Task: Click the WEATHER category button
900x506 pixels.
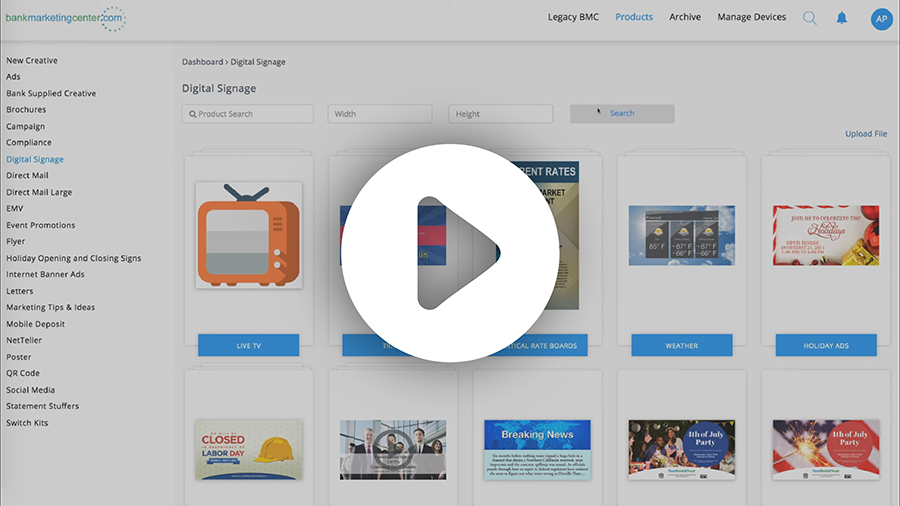Action: pos(681,346)
